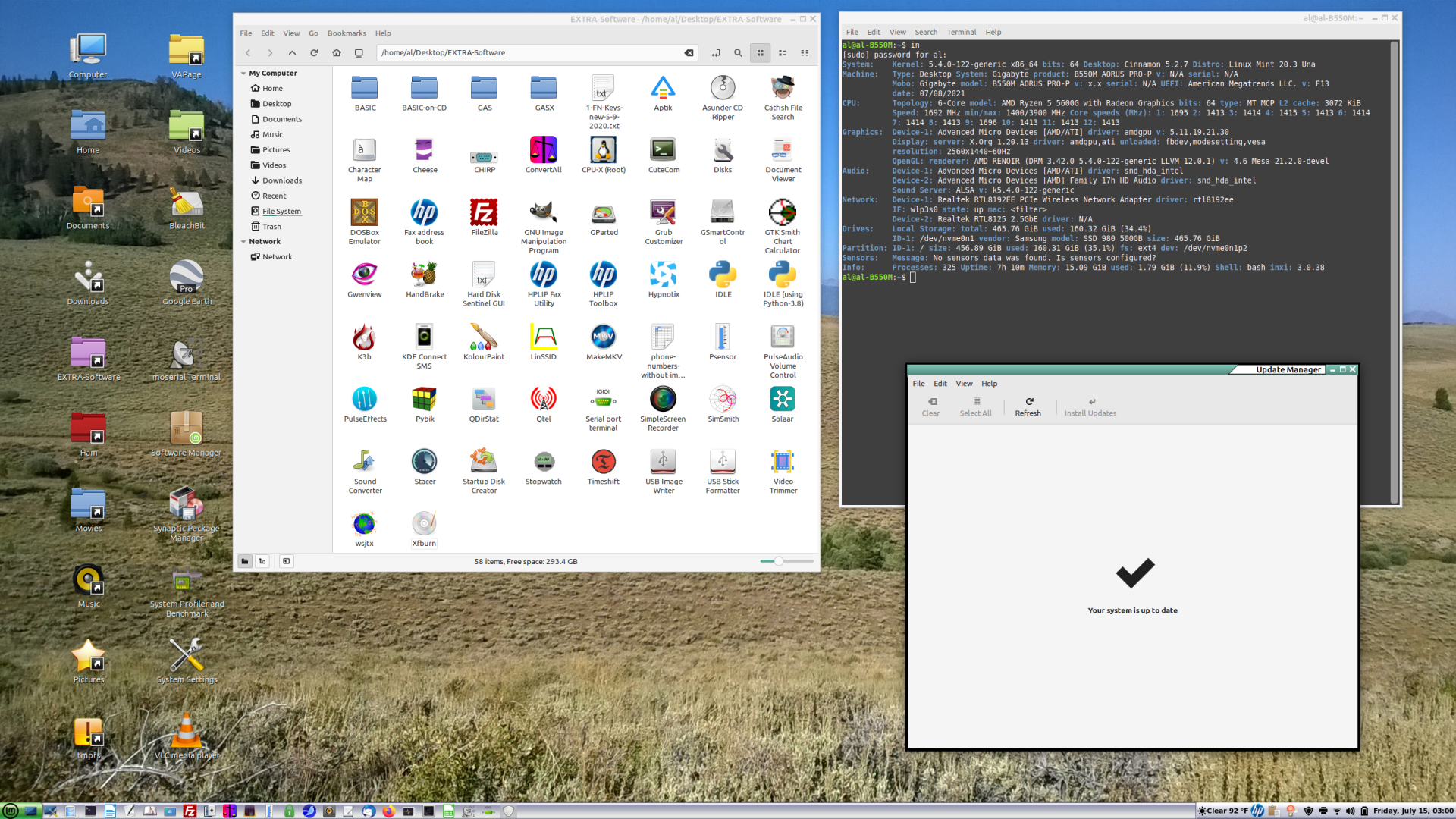Click the terminal's vertical scrollbar

pos(1394,272)
